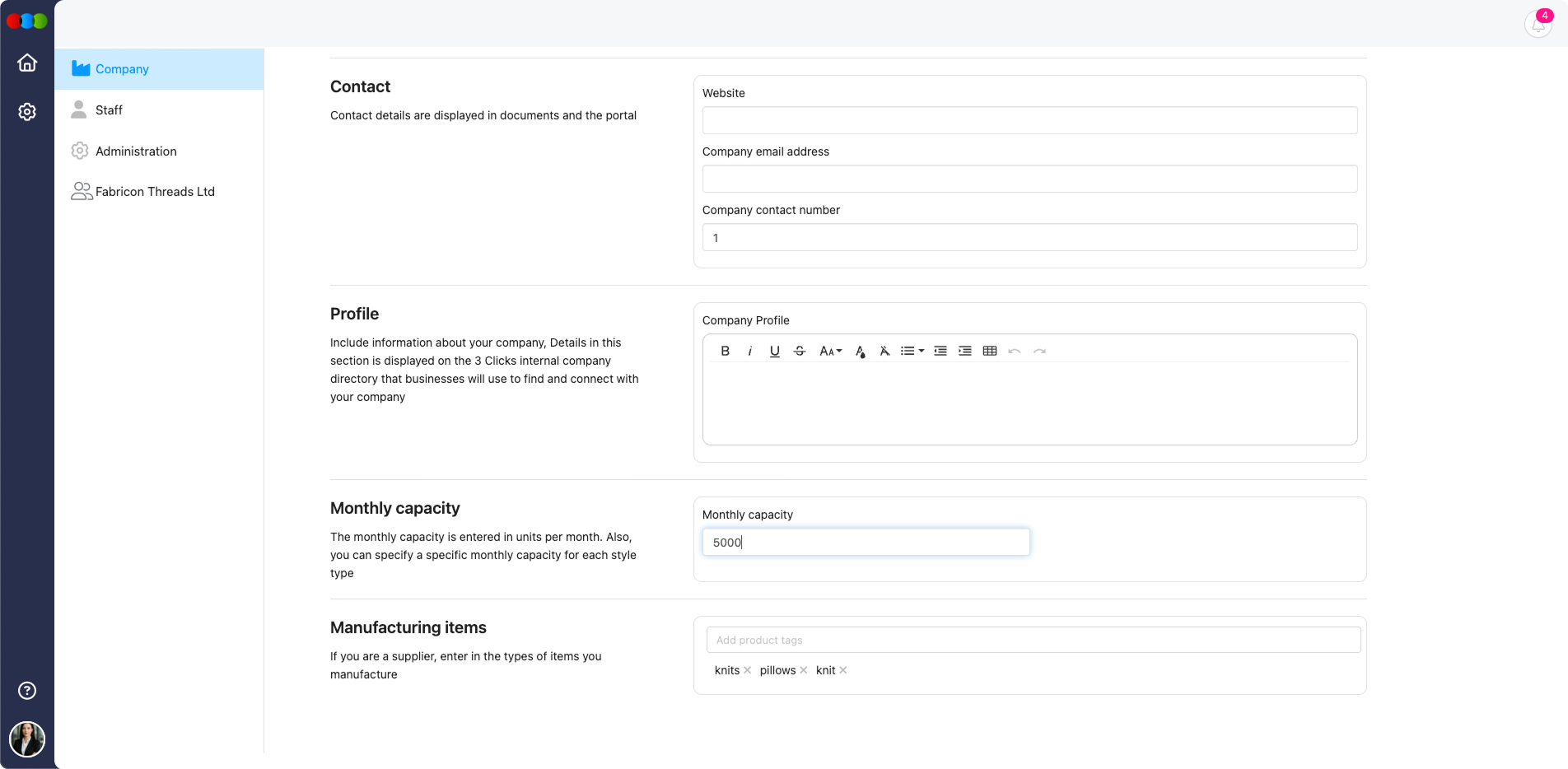Open the Administration section
Screen dimensions: 1568x769
click(x=136, y=151)
